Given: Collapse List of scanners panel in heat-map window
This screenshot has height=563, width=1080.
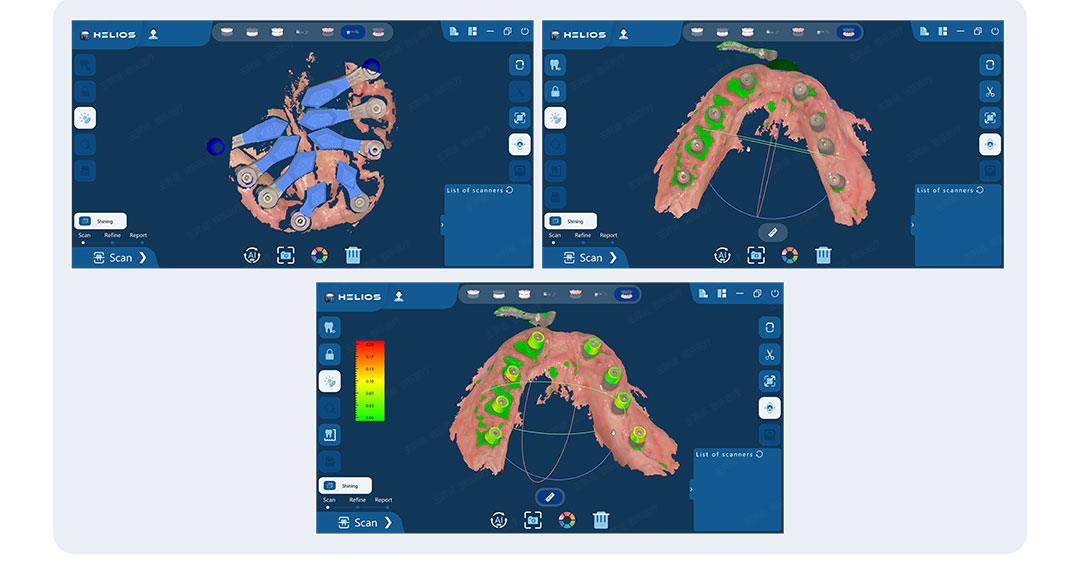Looking at the screenshot, I should coord(691,489).
